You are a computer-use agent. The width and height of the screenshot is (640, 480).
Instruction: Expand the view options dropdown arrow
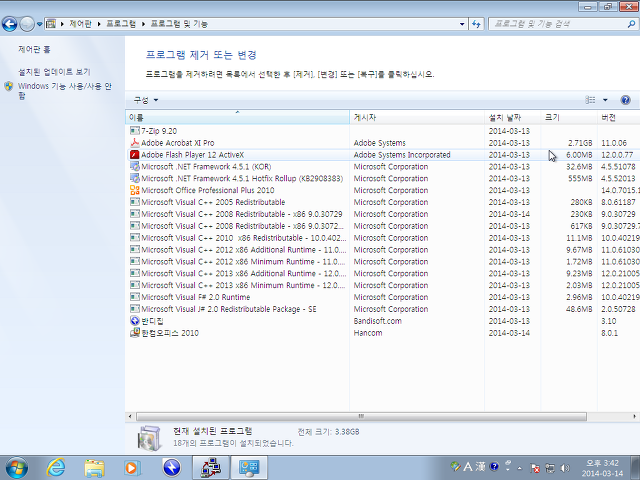(605, 100)
